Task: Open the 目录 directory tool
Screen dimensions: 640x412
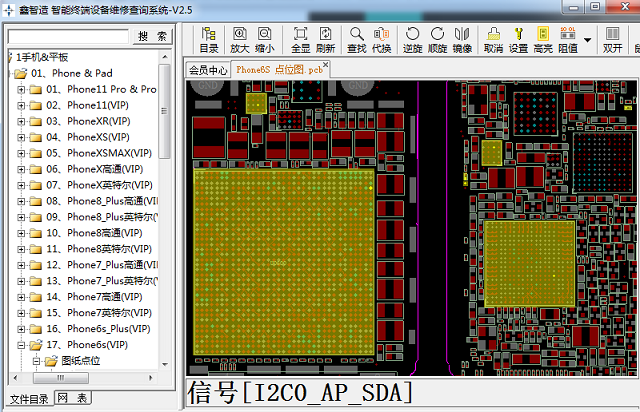Action: click(x=209, y=40)
